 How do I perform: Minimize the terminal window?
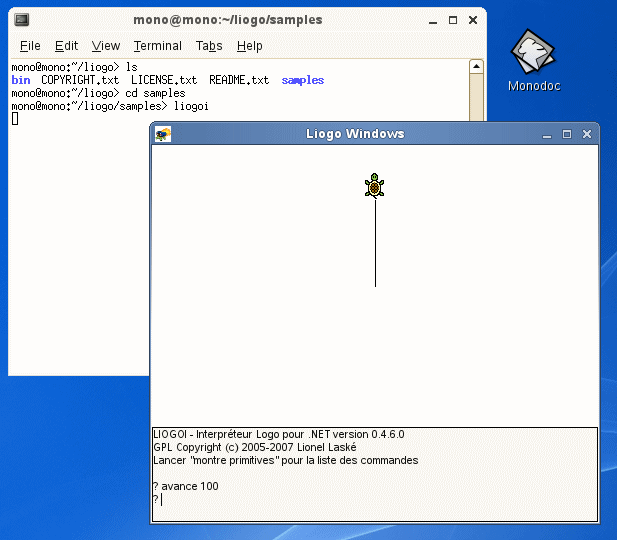click(x=433, y=20)
